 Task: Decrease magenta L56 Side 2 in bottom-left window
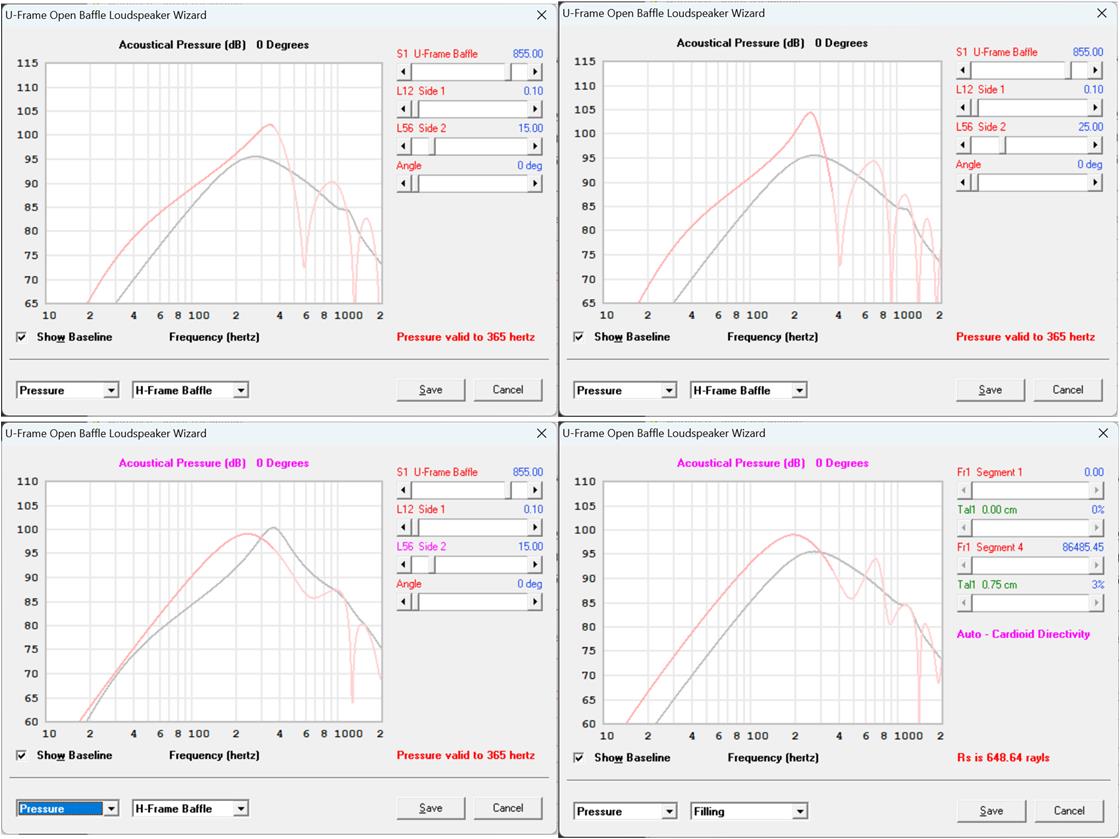pyautogui.click(x=404, y=564)
